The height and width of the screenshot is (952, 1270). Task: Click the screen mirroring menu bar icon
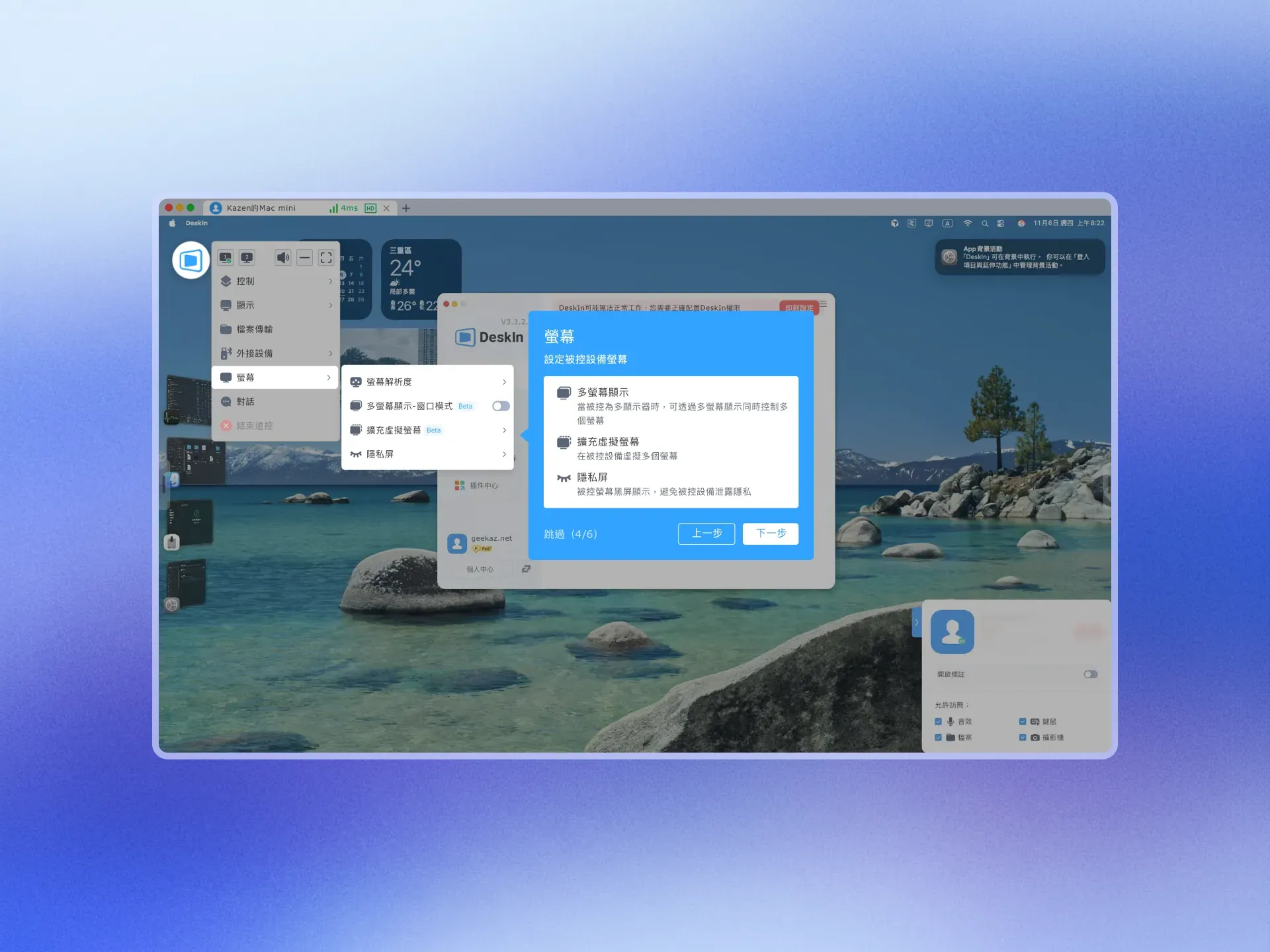(929, 223)
